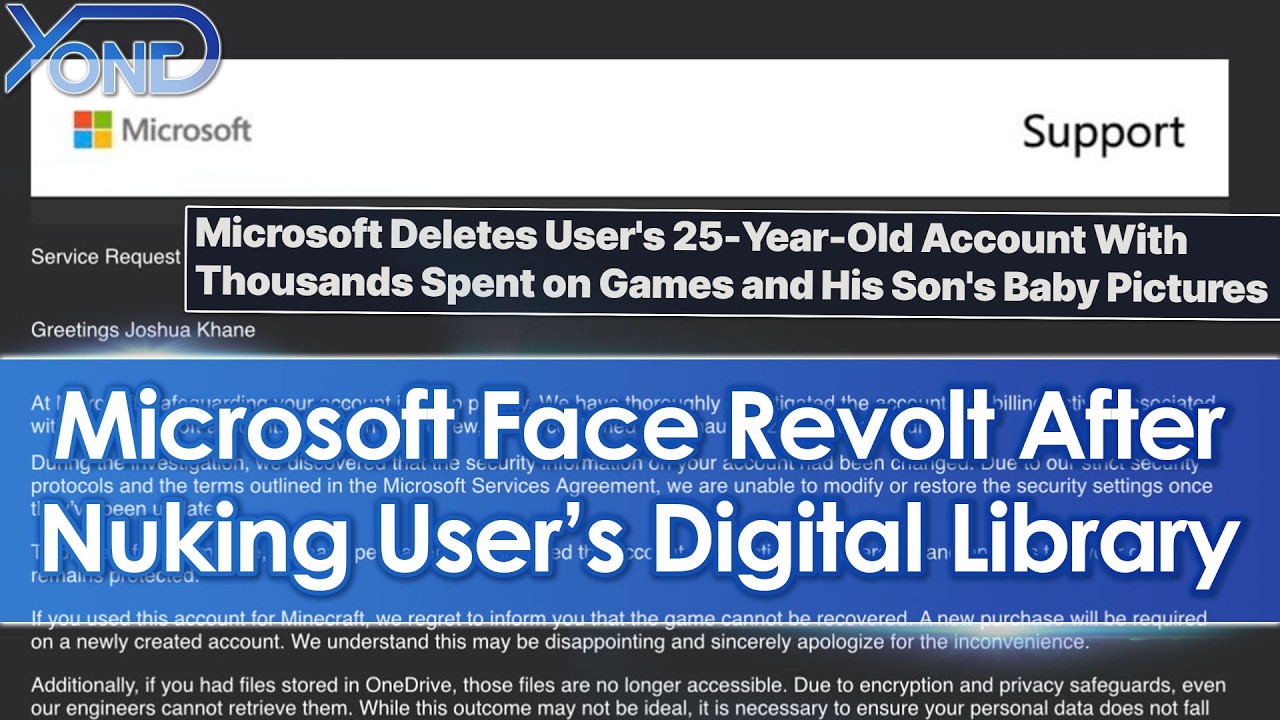
Task: Click title text "Nuking User's Digital Library"
Action: [x=640, y=545]
